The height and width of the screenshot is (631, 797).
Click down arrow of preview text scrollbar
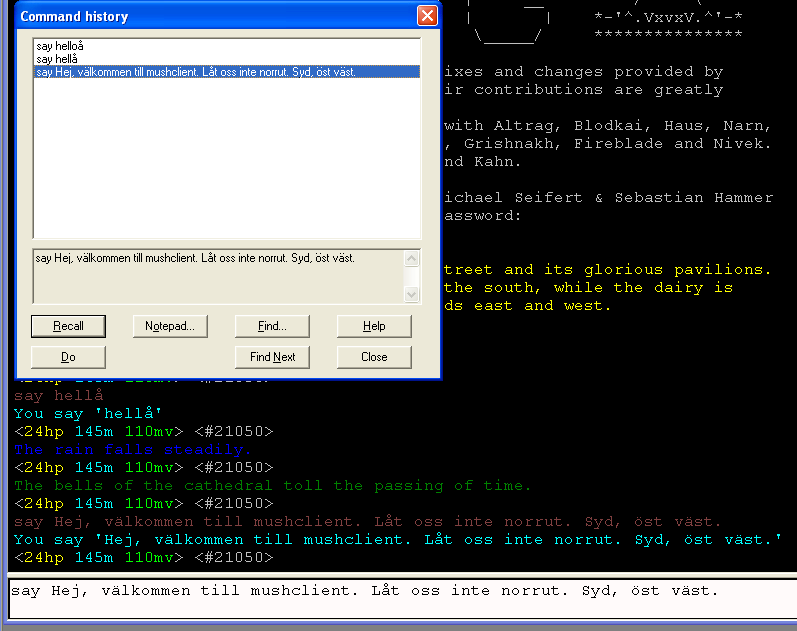coord(411,294)
